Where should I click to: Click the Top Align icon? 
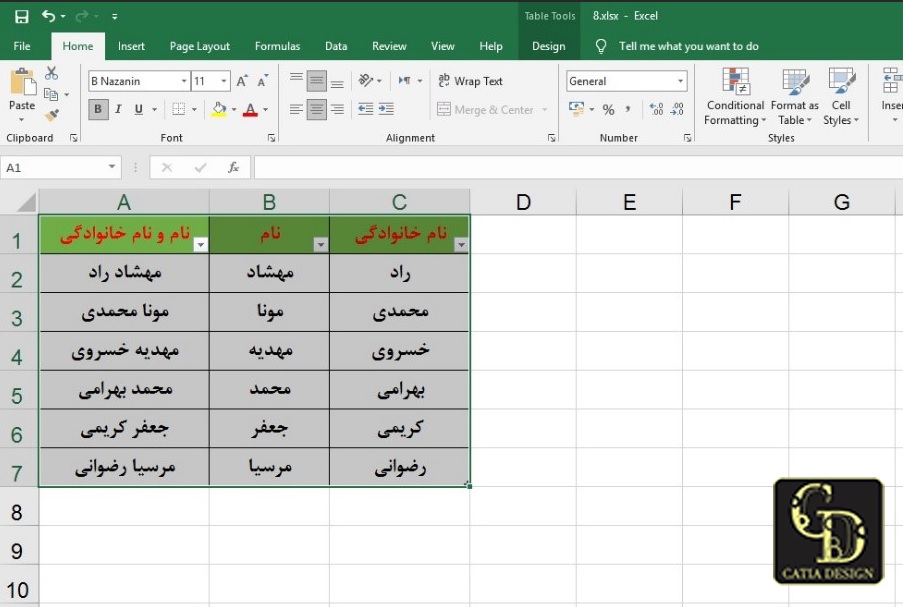click(x=296, y=80)
